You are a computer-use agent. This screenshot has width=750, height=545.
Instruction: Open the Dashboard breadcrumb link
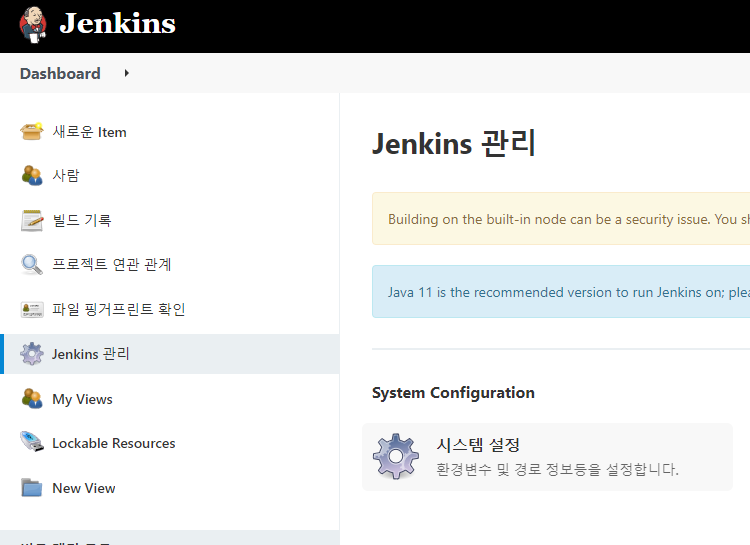click(x=60, y=74)
